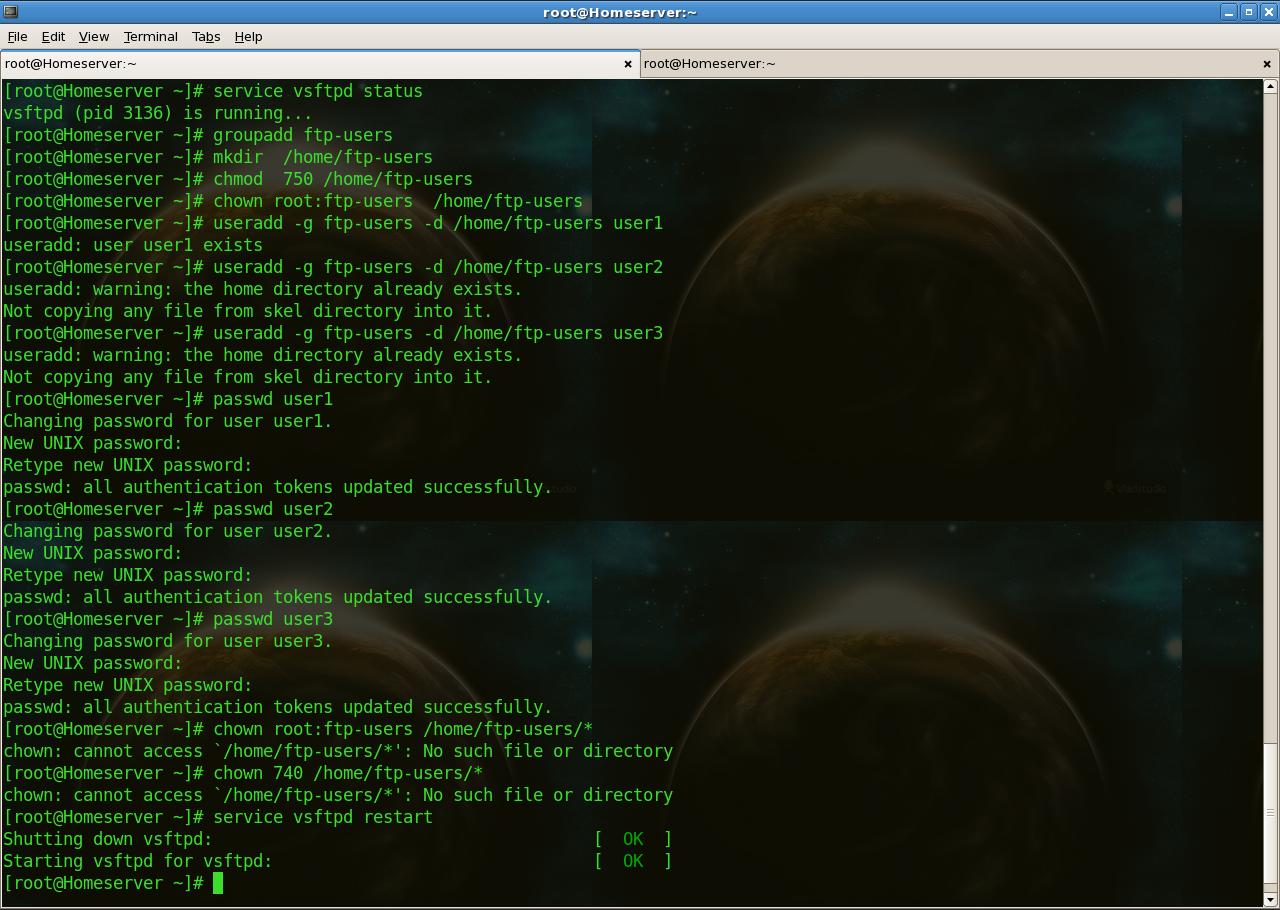The width and height of the screenshot is (1280, 910).
Task: Click the 'passwd user3' command
Action: pos(273,619)
